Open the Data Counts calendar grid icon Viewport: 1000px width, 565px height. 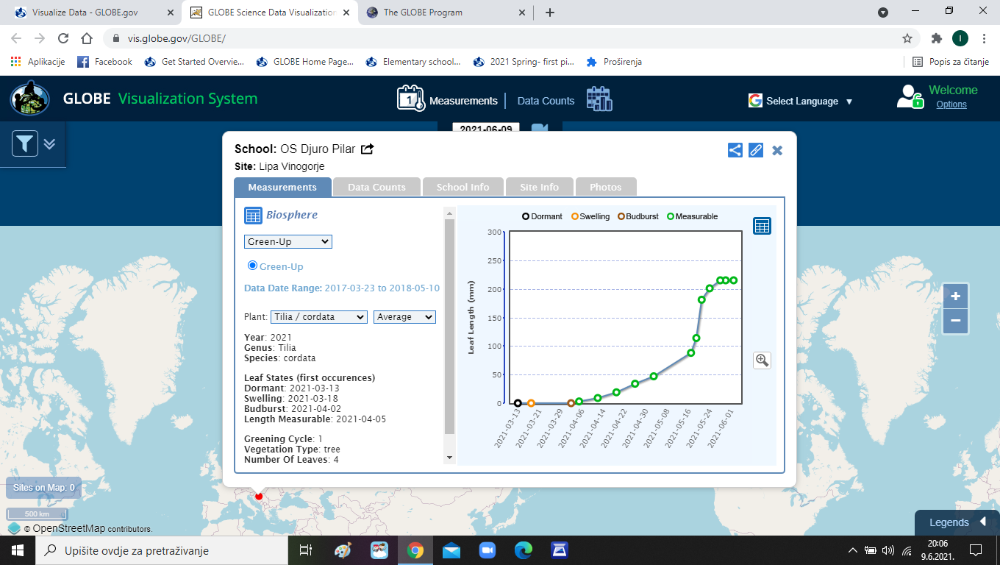(x=599, y=99)
